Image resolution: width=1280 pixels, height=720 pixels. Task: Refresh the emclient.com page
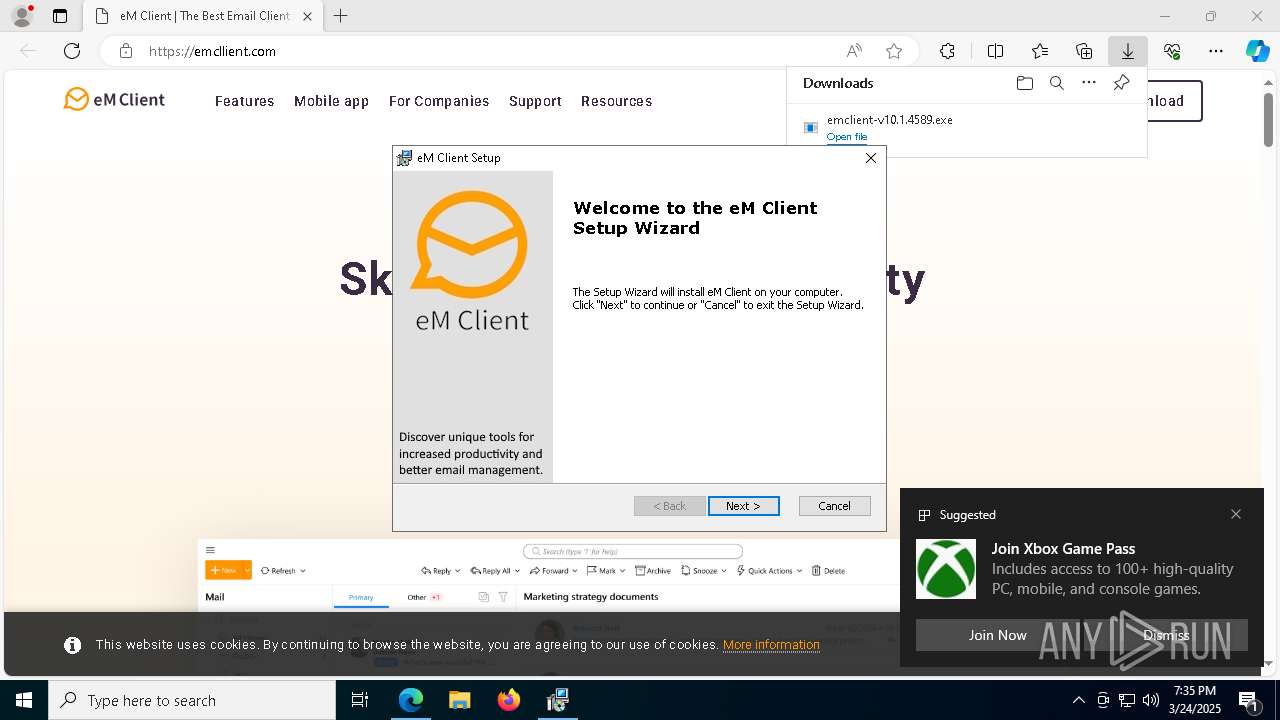click(x=72, y=51)
